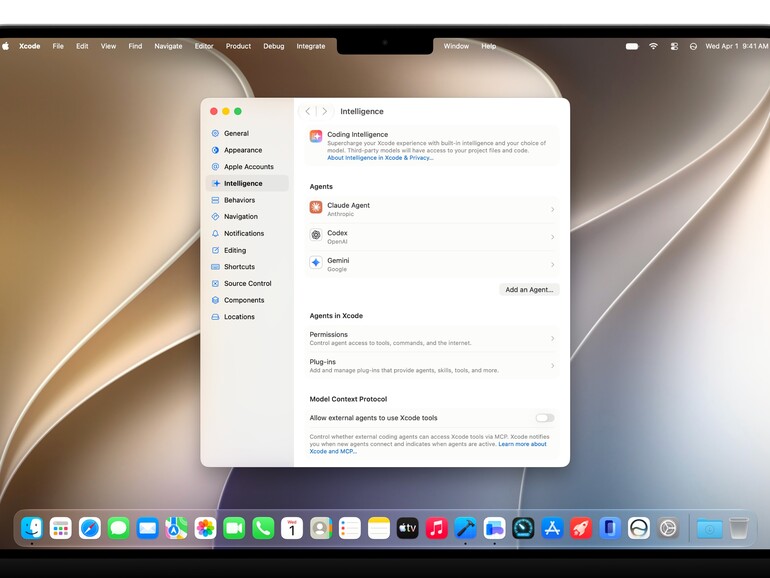Open Apple Accounts settings
The width and height of the screenshot is (770, 578).
pos(247,166)
